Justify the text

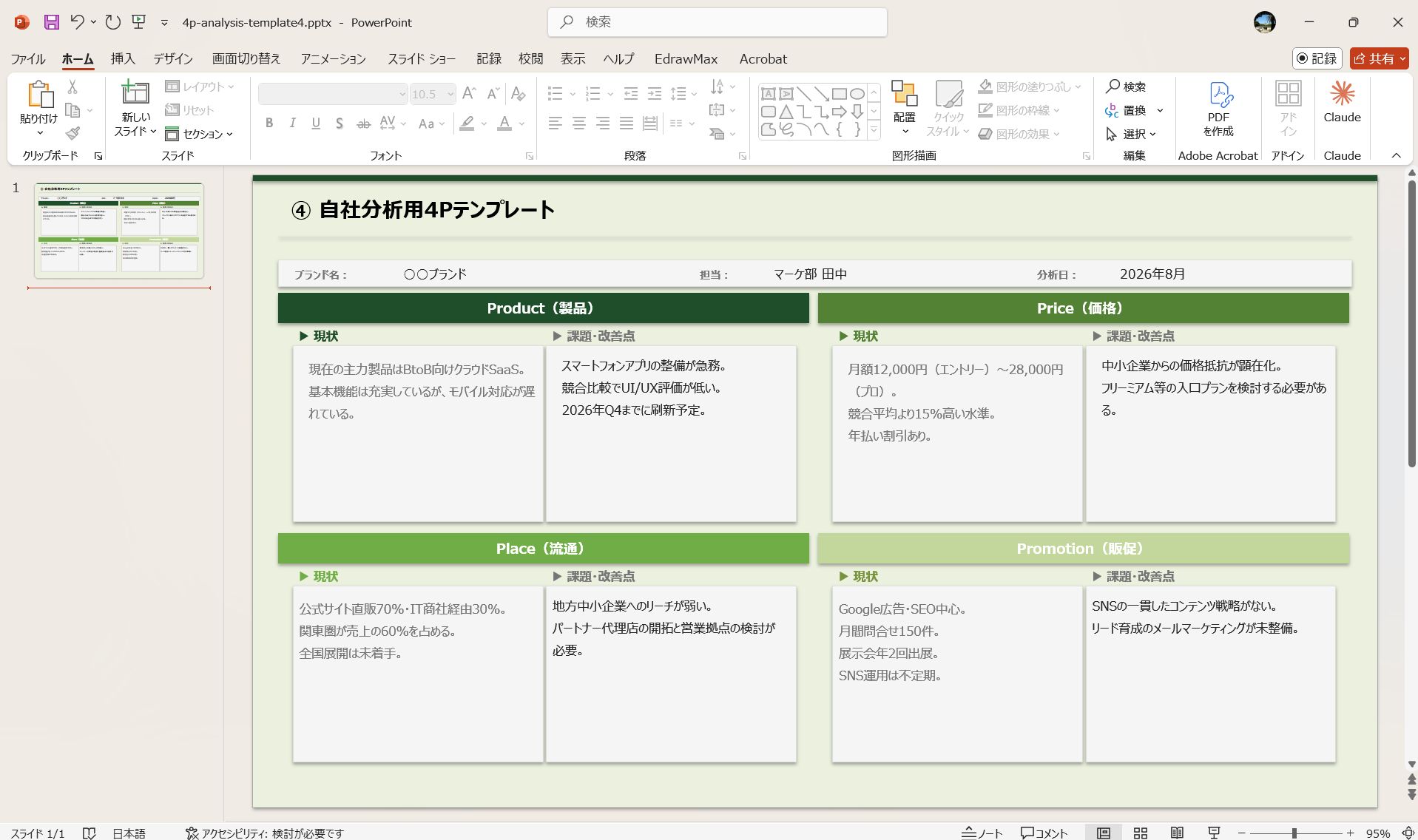pyautogui.click(x=627, y=123)
